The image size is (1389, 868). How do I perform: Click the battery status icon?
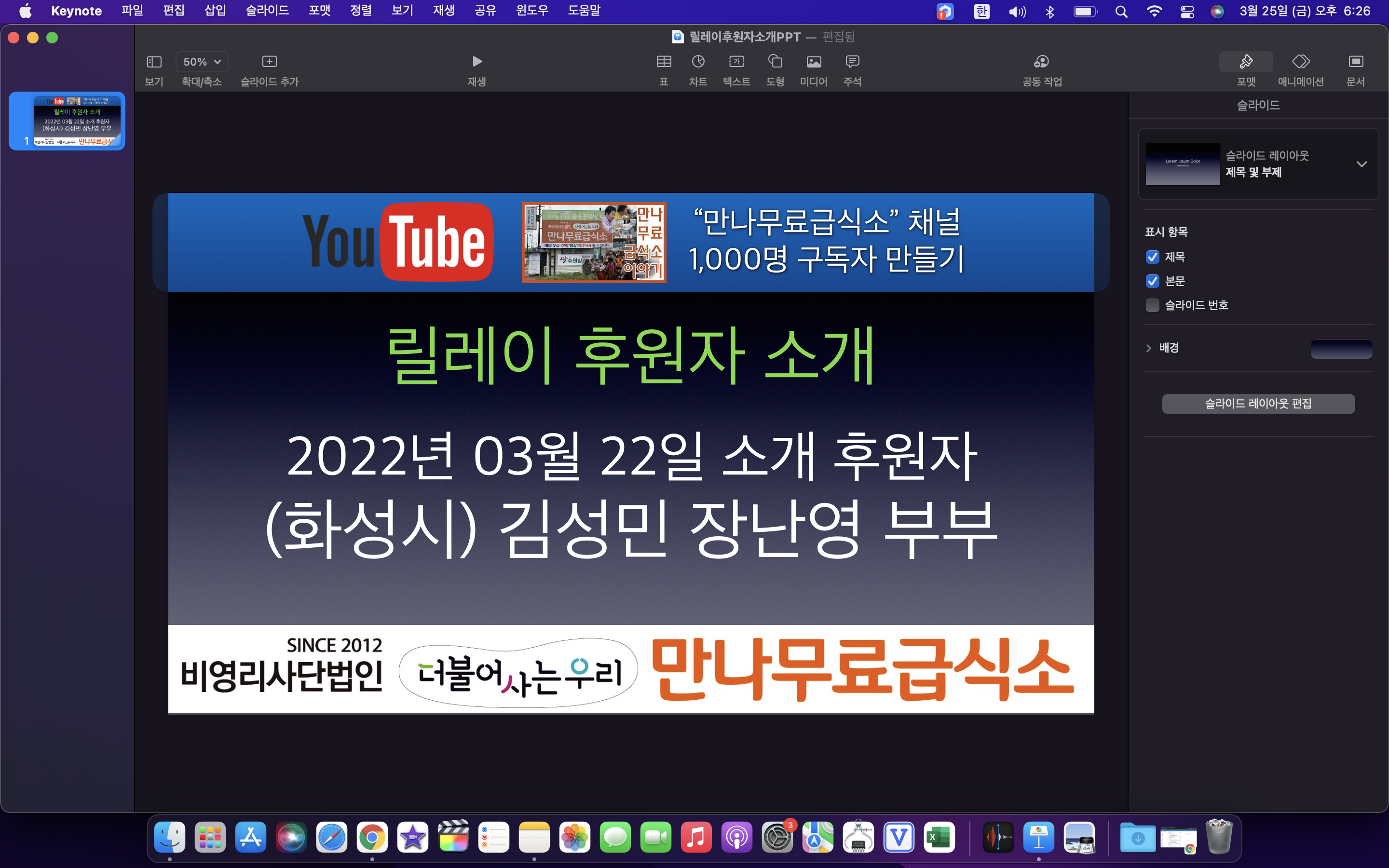click(1085, 12)
